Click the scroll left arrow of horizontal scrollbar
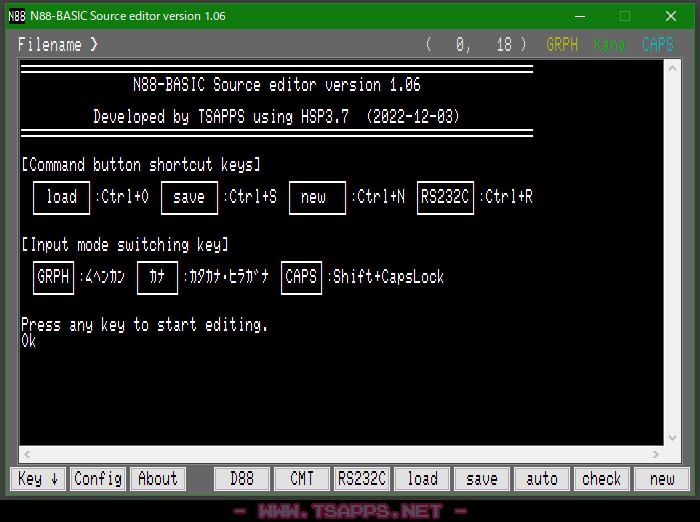 pos(27,455)
